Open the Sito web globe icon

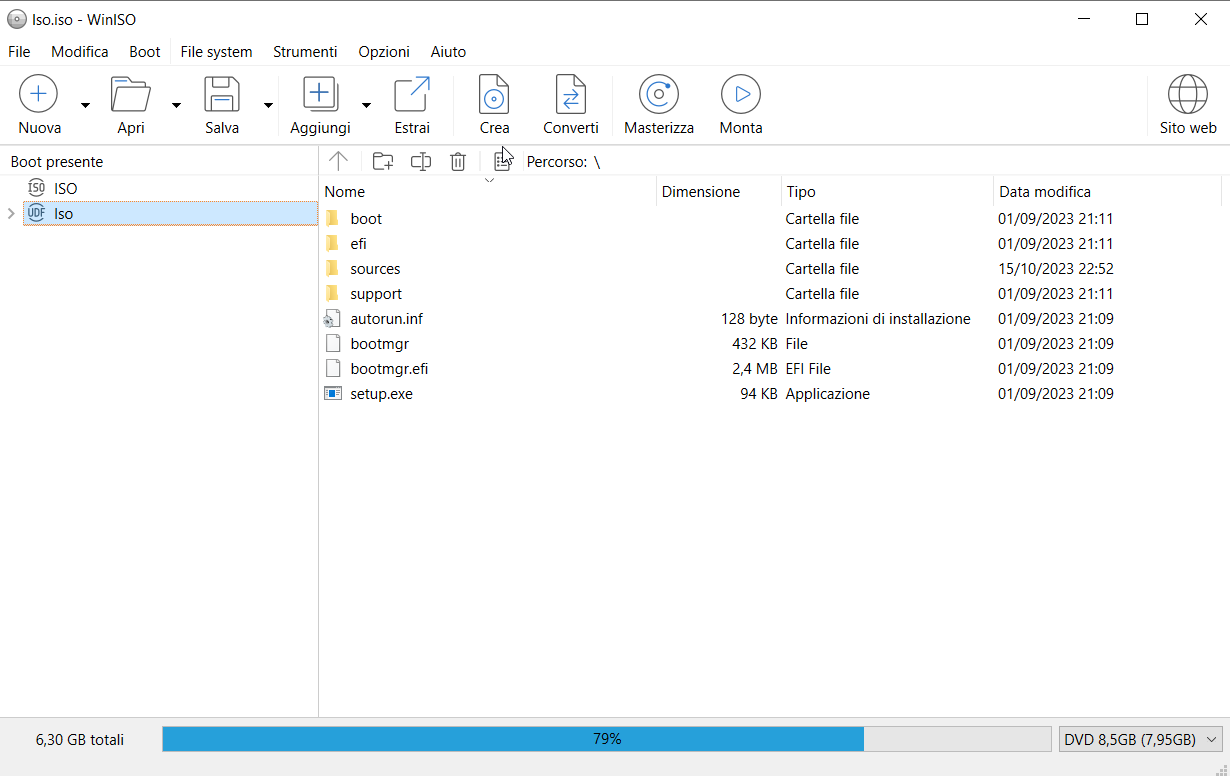(1188, 94)
